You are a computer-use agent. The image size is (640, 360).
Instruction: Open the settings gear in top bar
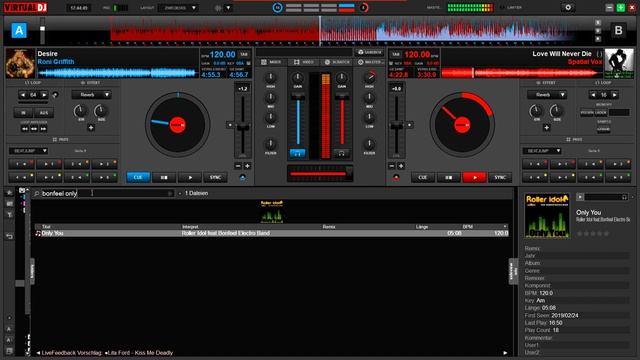click(568, 7)
